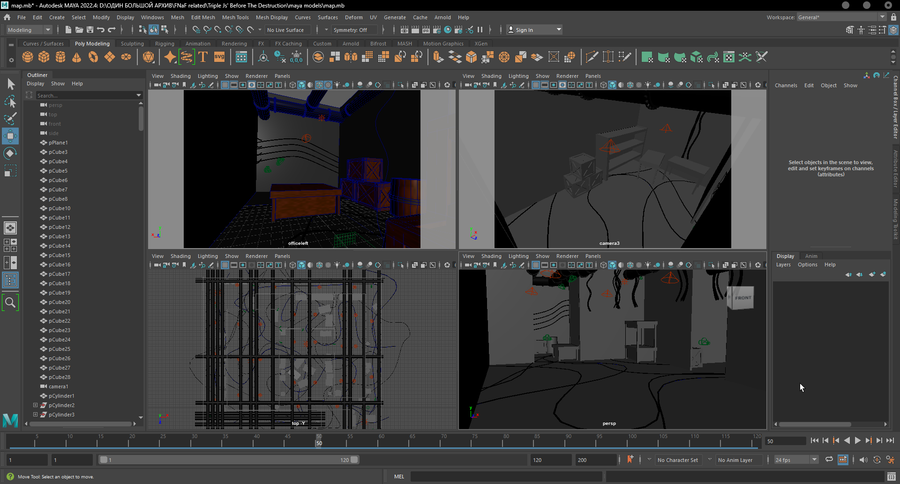Click the play backwards button

click(847, 440)
